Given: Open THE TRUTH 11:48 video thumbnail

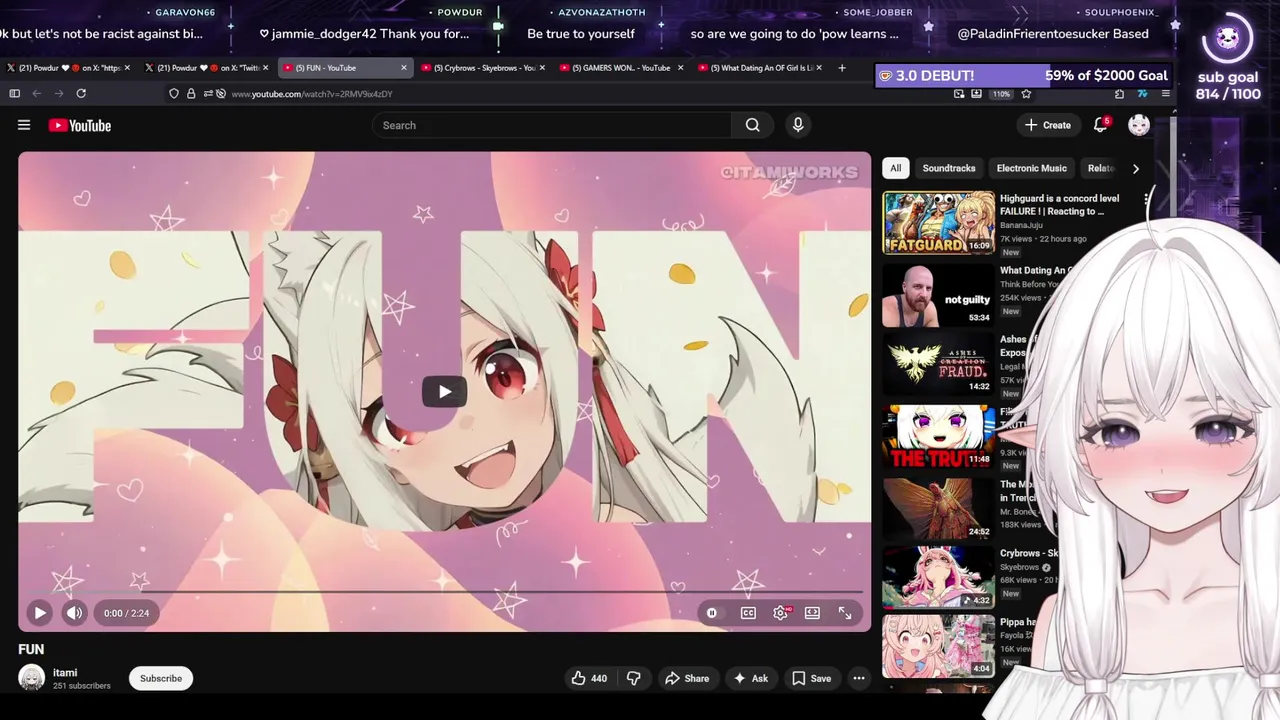Looking at the screenshot, I should (x=938, y=436).
